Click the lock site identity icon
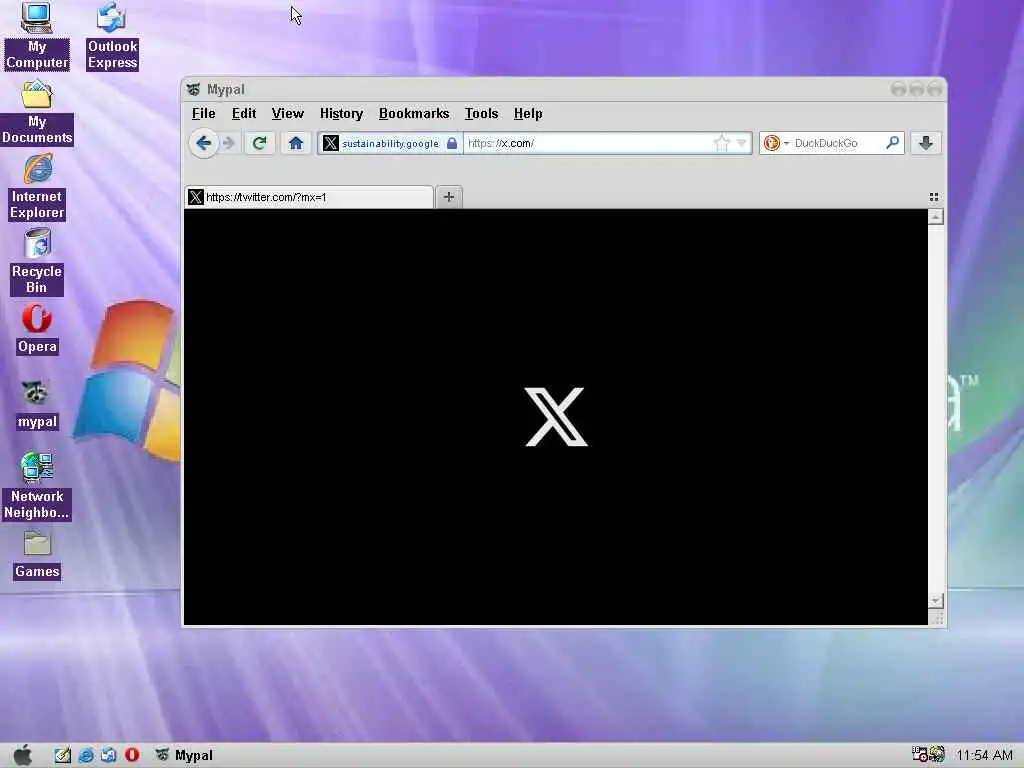Image resolution: width=1024 pixels, height=768 pixels. click(452, 143)
